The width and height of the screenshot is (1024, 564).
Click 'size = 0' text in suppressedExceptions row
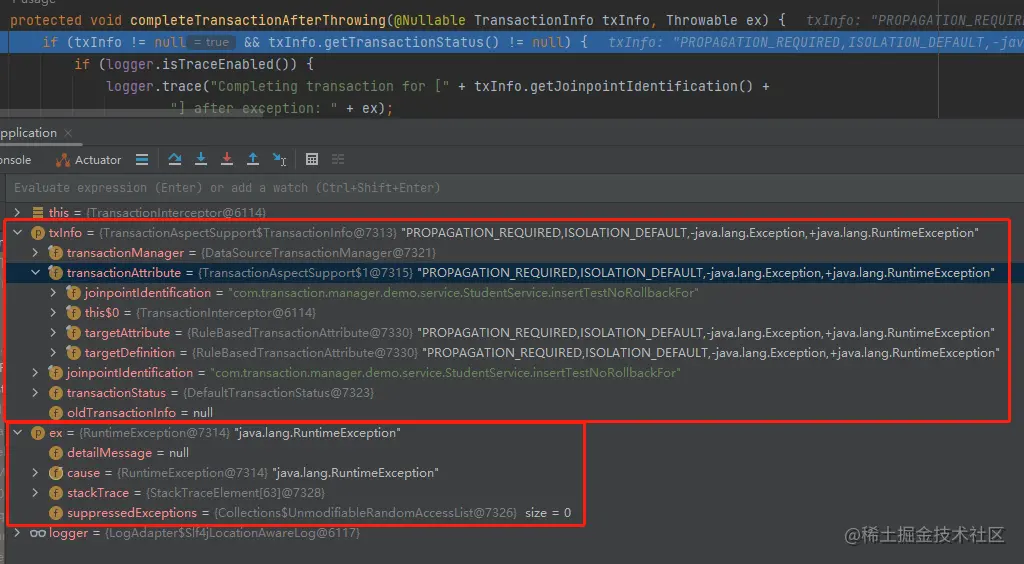[x=548, y=512]
